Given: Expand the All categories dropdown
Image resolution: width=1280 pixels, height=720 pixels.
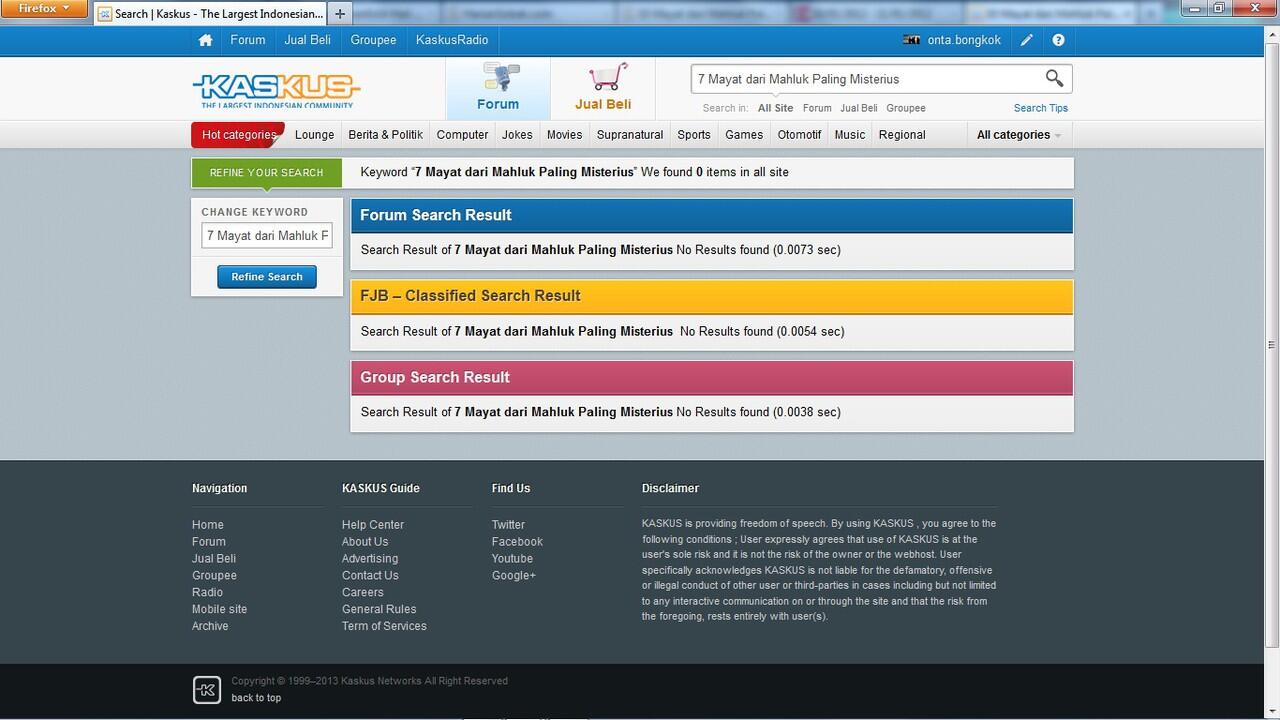Looking at the screenshot, I should coord(1019,135).
